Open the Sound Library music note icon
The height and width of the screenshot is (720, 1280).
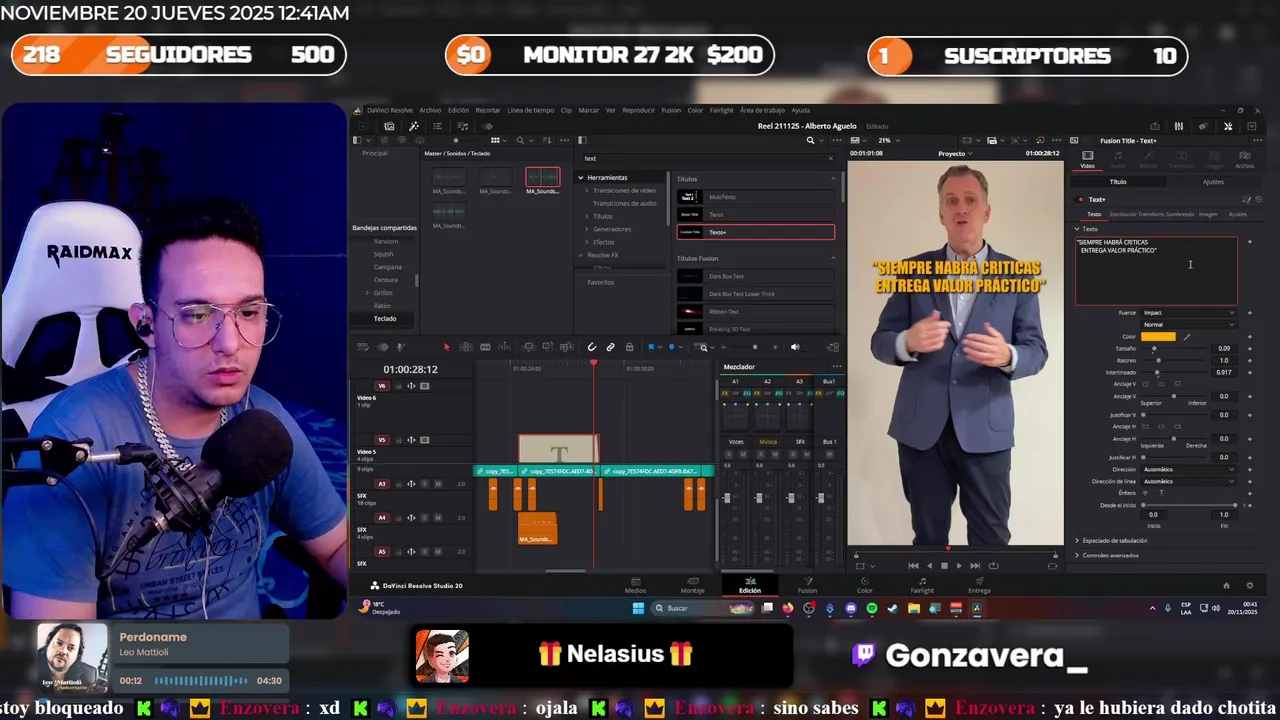tap(462, 126)
